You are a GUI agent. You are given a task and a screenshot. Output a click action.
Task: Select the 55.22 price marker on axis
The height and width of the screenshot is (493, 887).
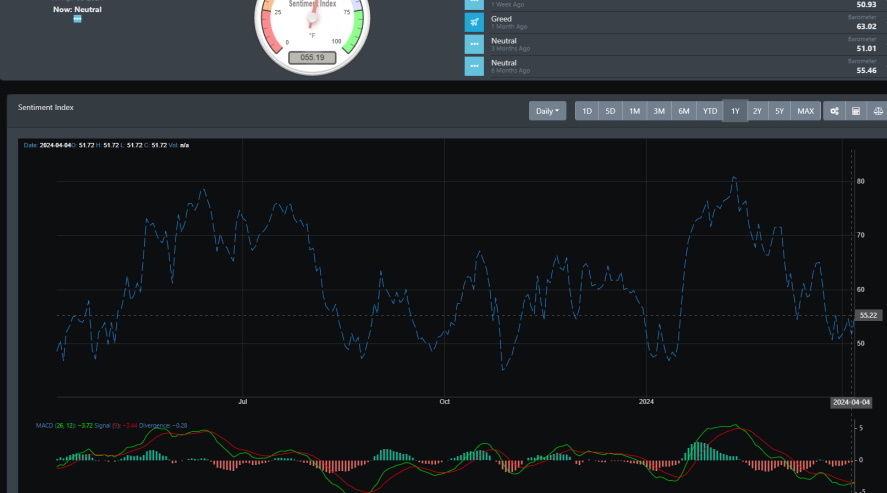coord(868,315)
